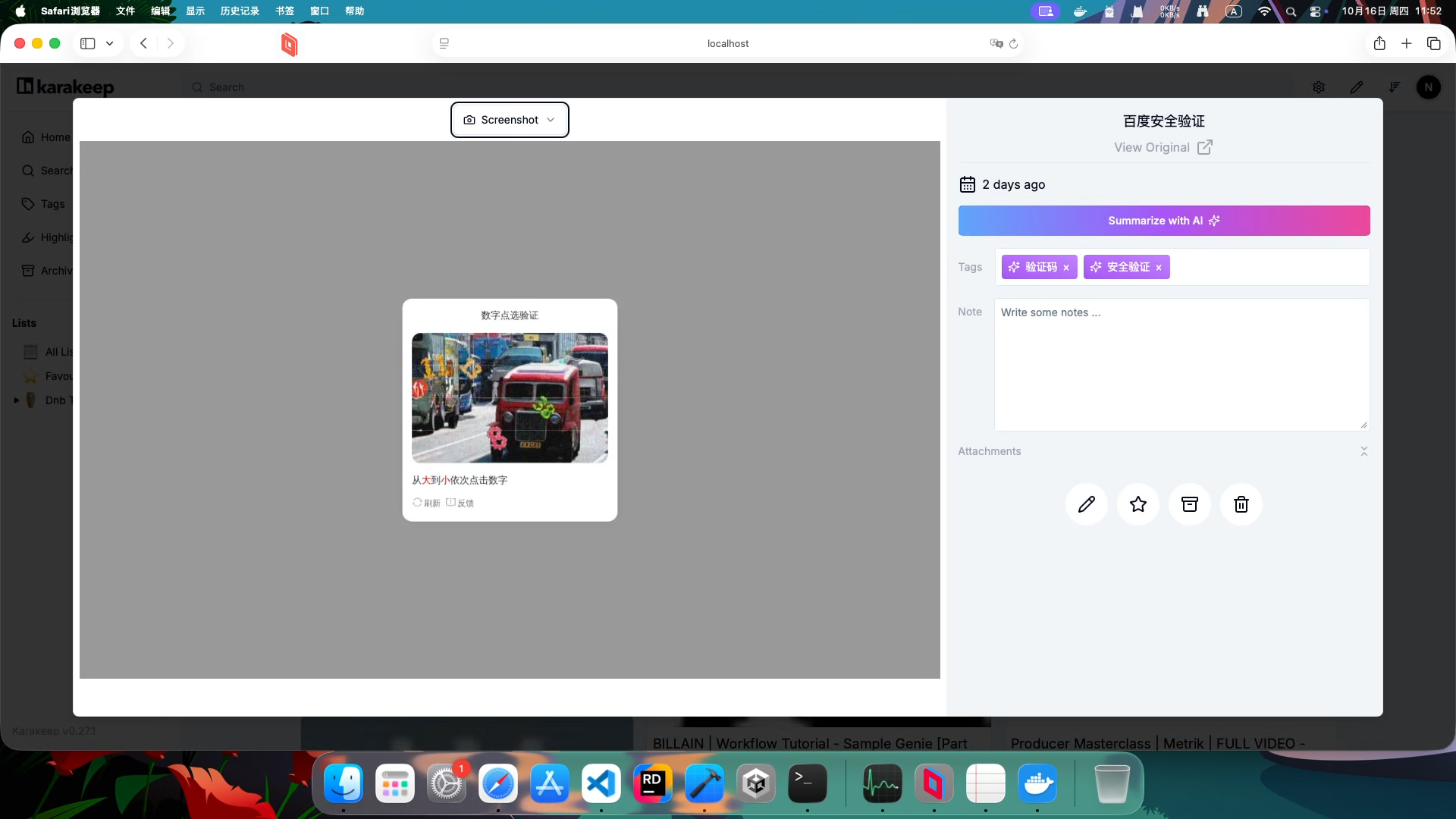Reload the page in Safari
The width and height of the screenshot is (1456, 819).
click(1013, 43)
